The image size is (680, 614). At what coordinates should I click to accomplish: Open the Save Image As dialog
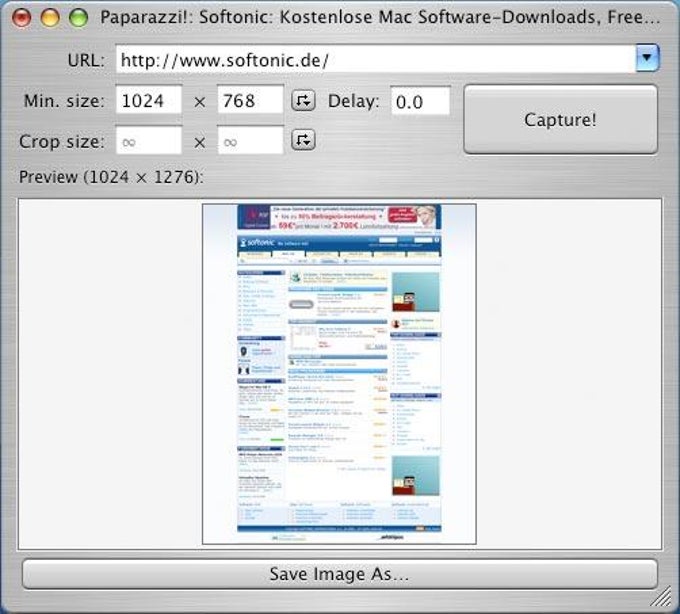340,574
